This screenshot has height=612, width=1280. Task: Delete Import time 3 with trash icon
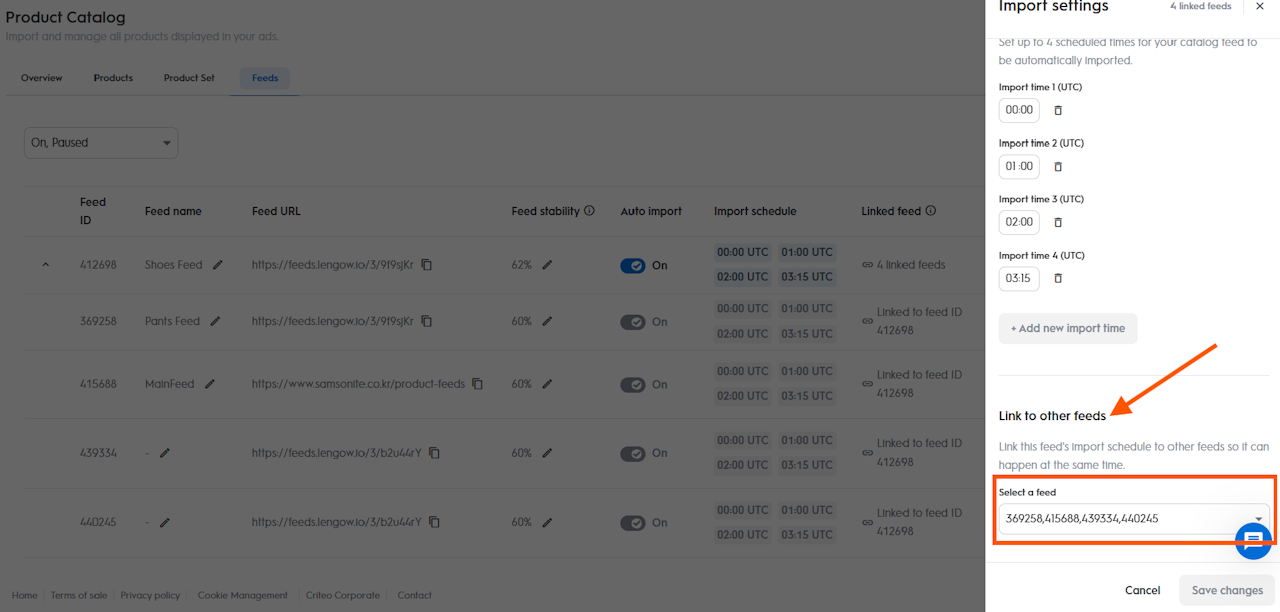(x=1058, y=222)
